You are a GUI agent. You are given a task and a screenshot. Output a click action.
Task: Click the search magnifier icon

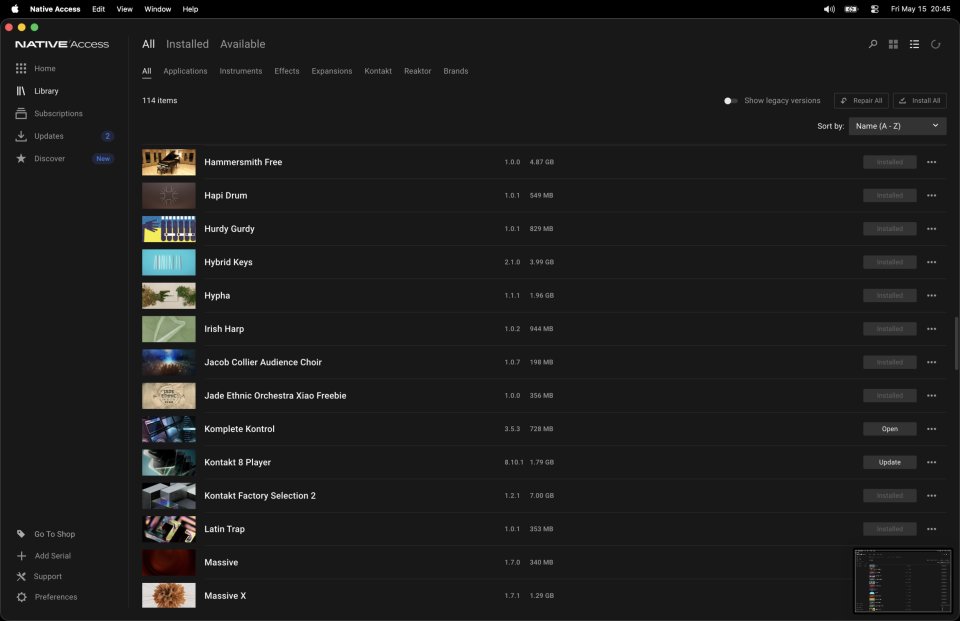coord(872,44)
